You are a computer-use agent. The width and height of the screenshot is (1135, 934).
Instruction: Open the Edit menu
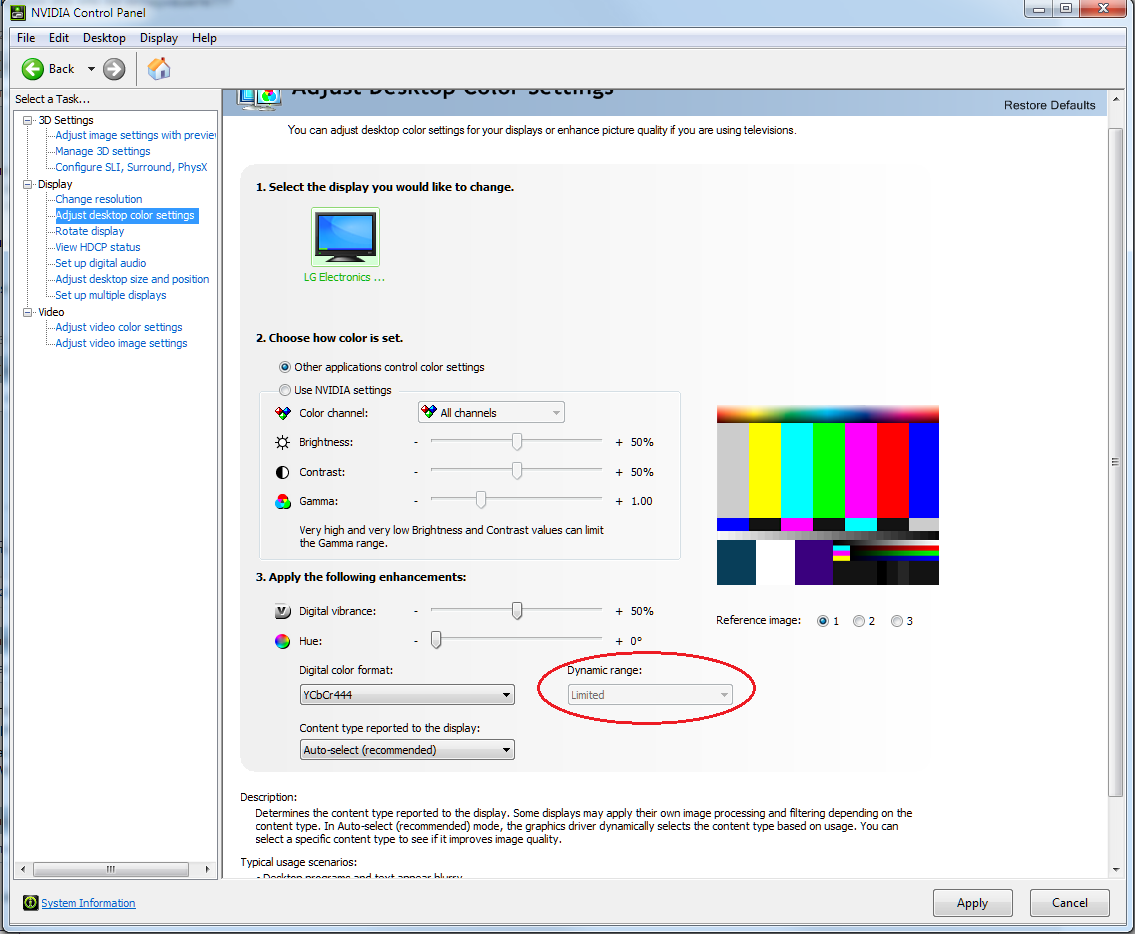pyautogui.click(x=59, y=38)
